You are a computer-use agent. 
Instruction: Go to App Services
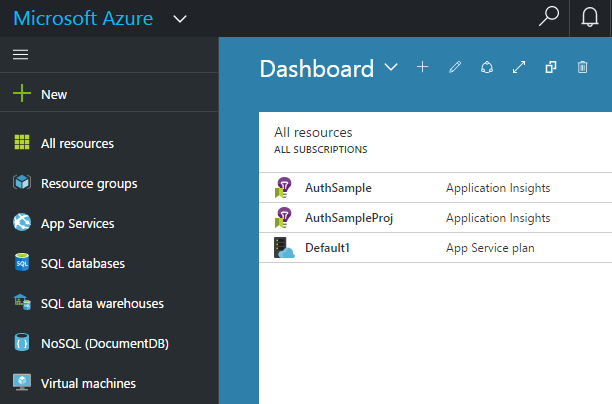pos(77,223)
